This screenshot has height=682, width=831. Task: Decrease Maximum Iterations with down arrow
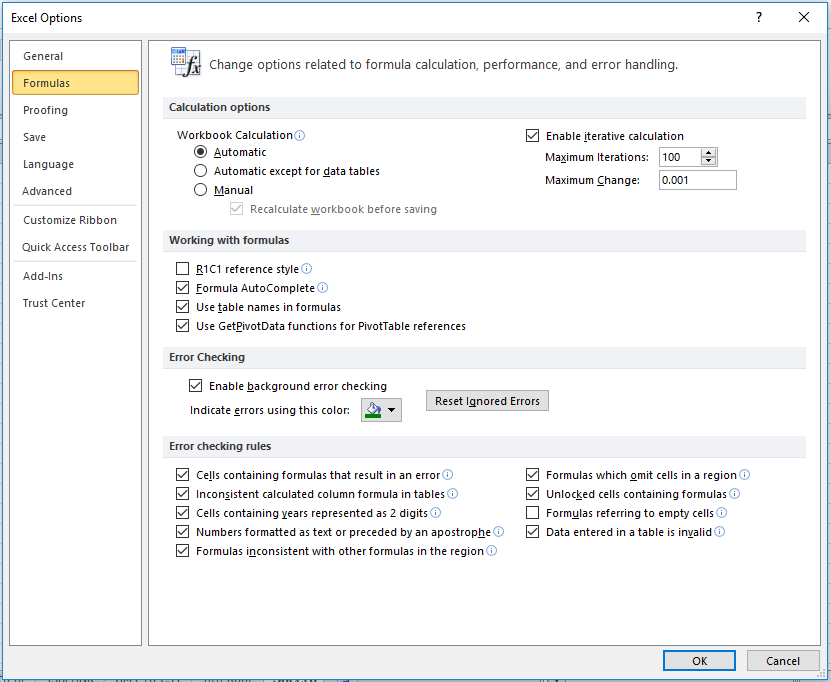click(x=708, y=161)
